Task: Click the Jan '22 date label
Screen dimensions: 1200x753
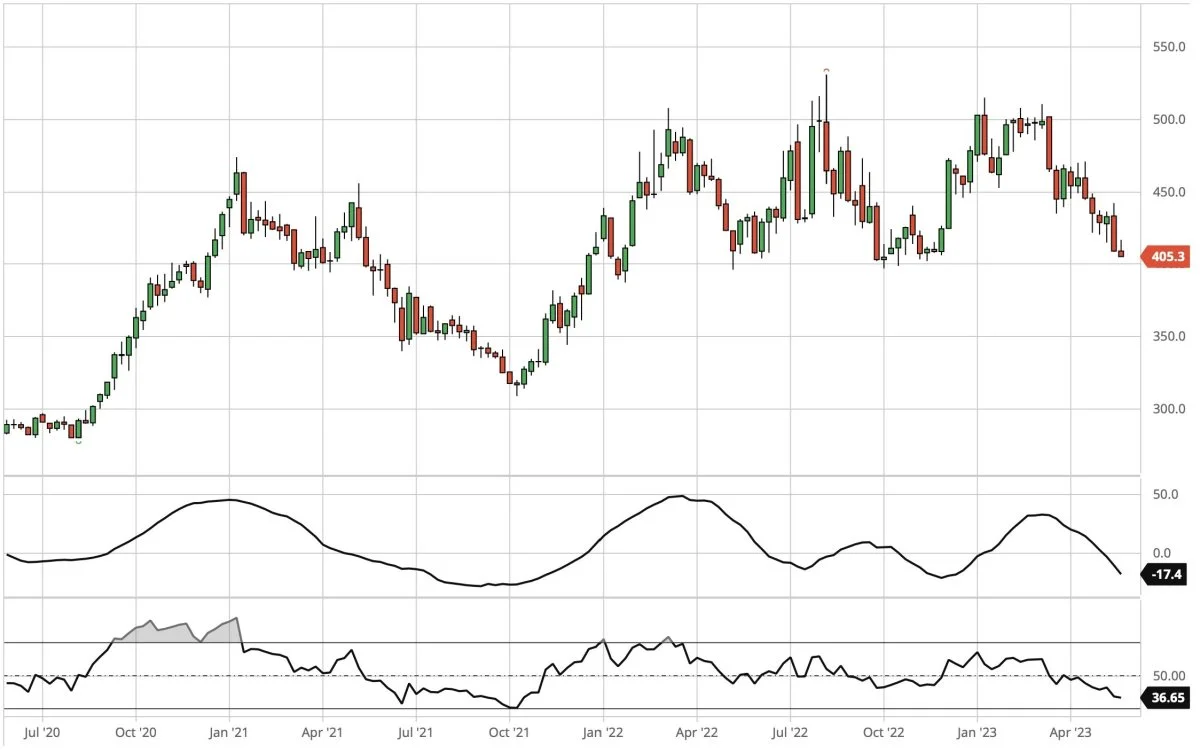Action: 603,732
